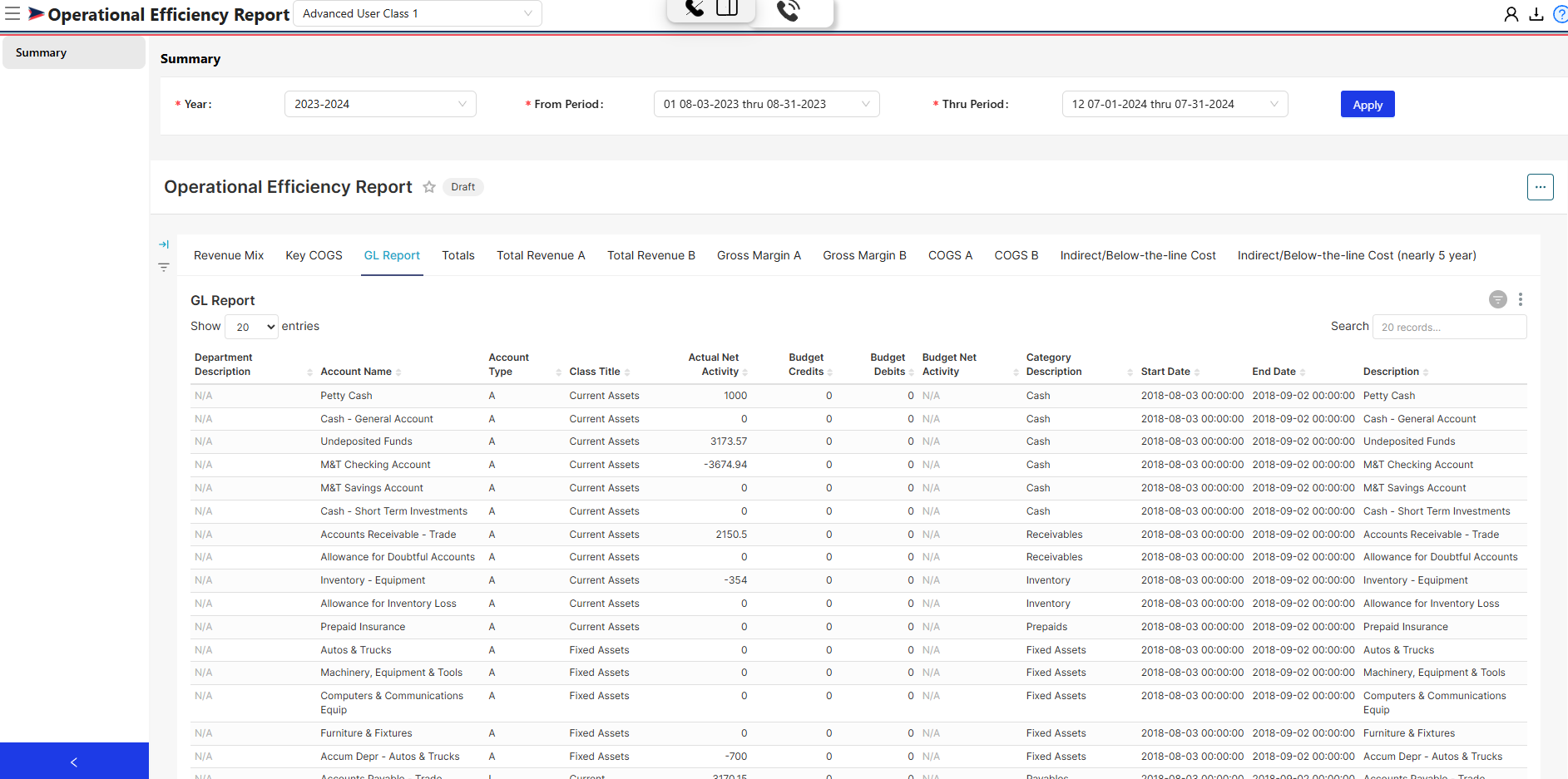Switch to the Key COGS tab

coord(314,255)
